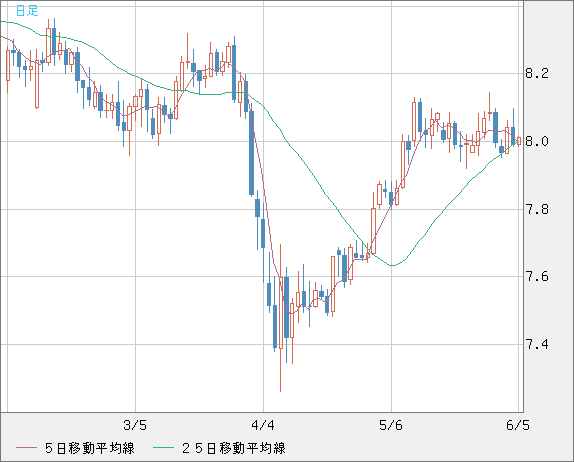Click the 8.2 price axis label

pyautogui.click(x=537, y=74)
